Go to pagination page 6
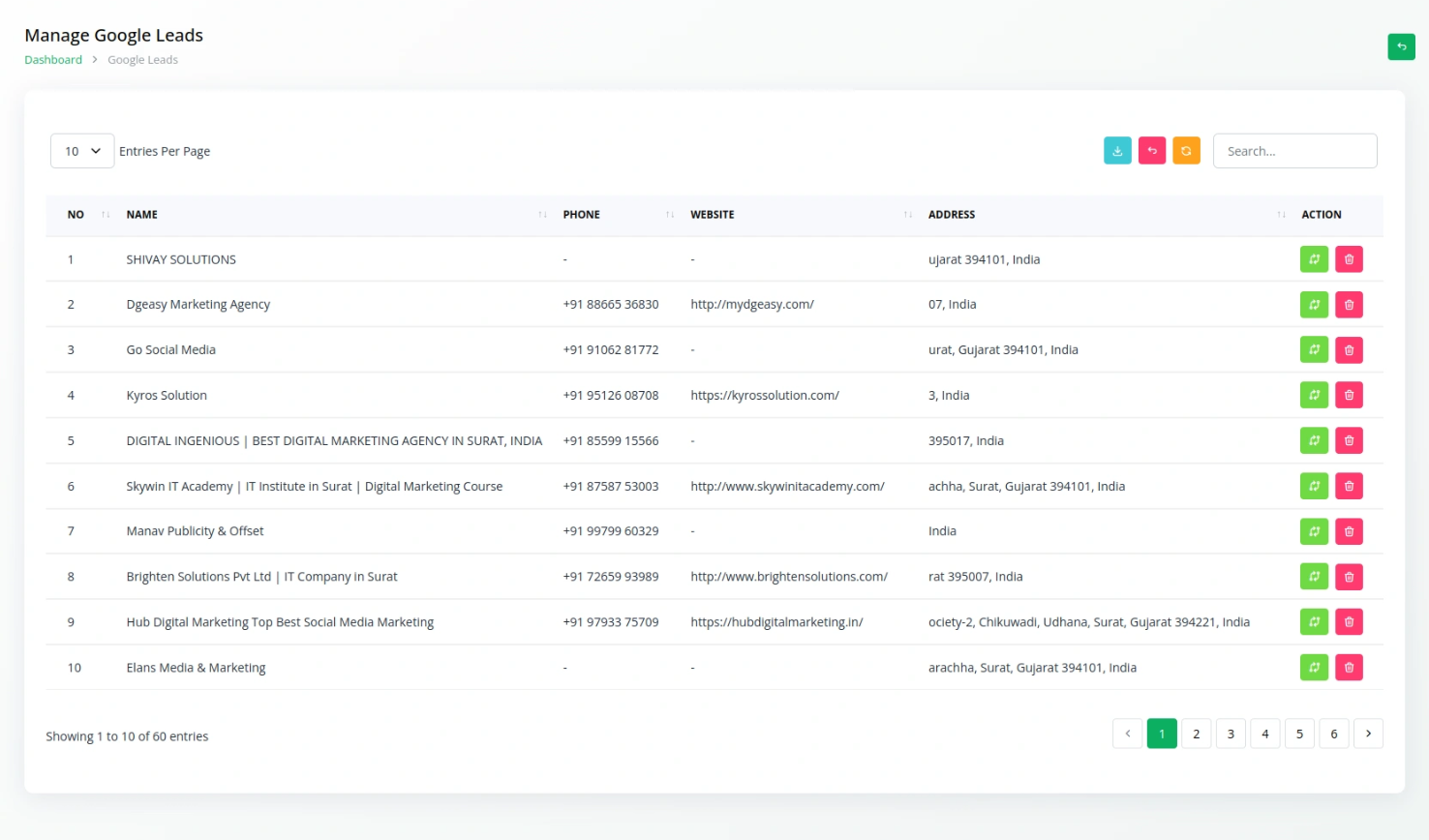Screen dimensions: 1429x840 pos(1334,734)
